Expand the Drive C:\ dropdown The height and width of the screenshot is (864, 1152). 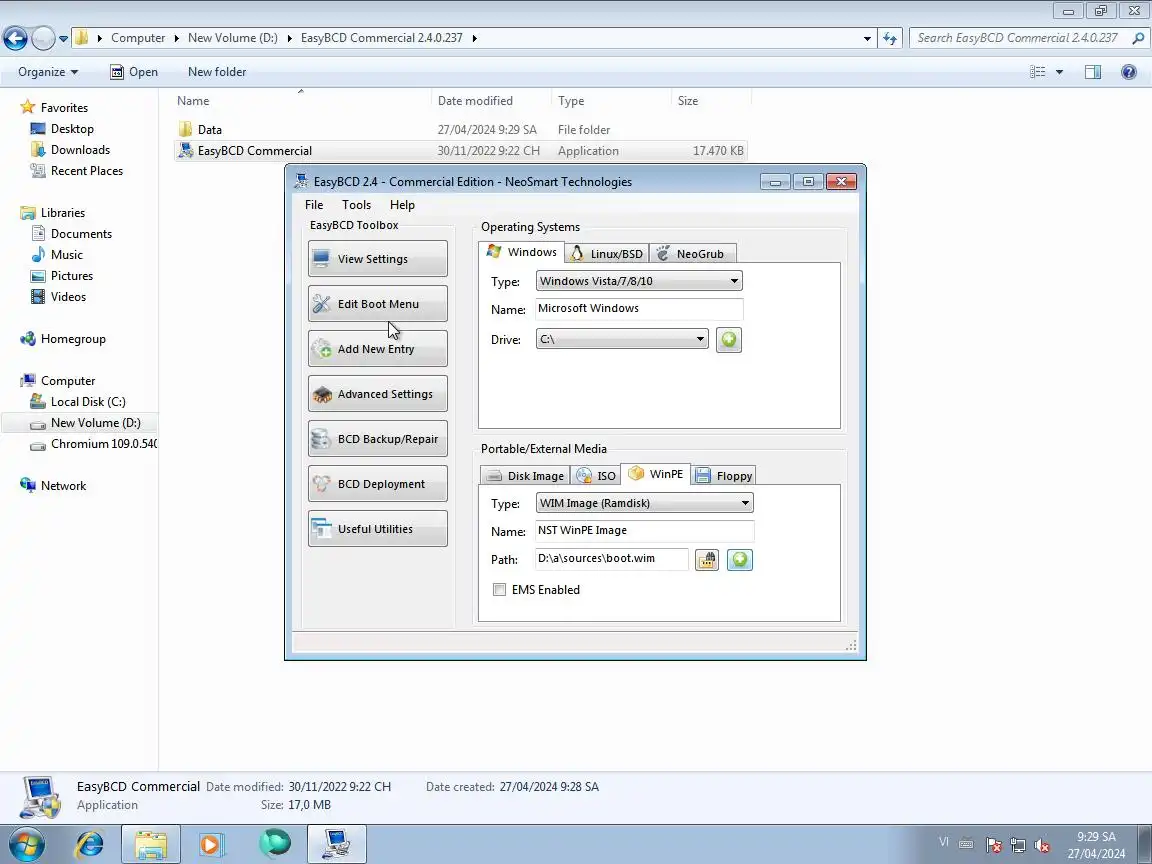[622, 339]
